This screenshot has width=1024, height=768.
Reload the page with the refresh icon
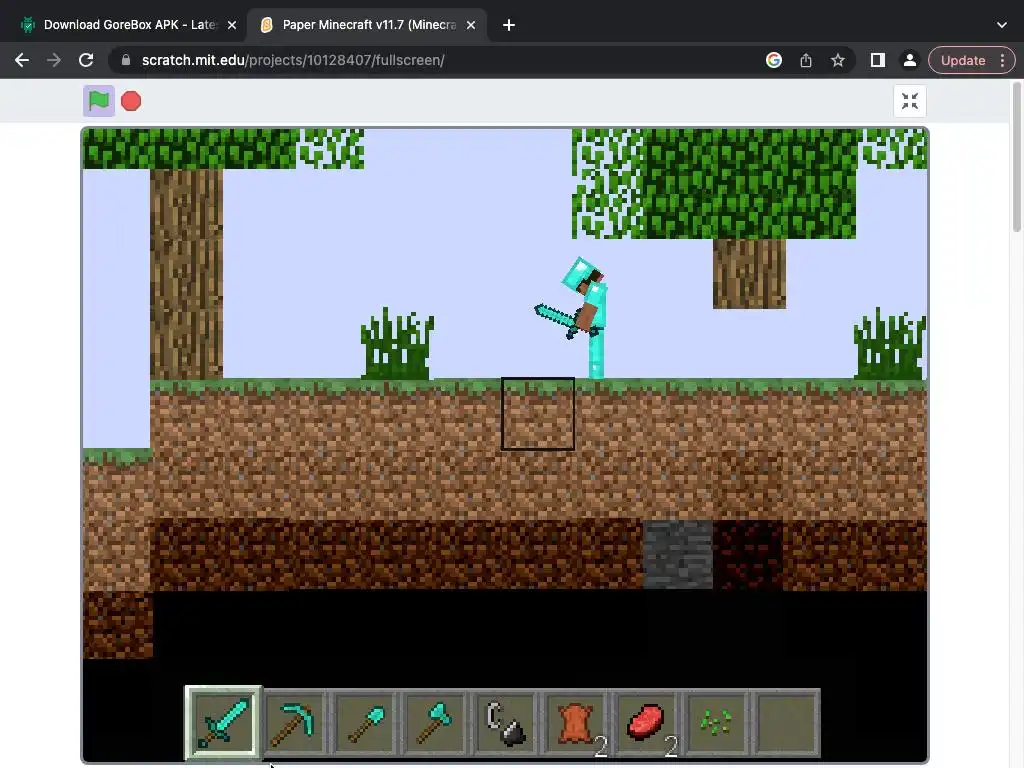(86, 60)
